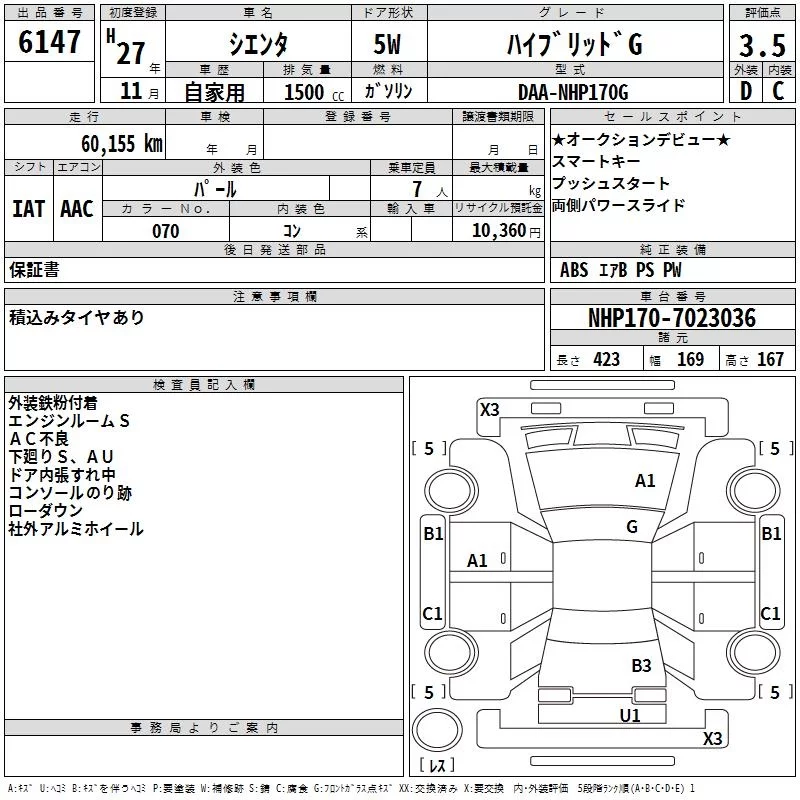
Task: Click the 登録番号 header
Action: coord(358,117)
